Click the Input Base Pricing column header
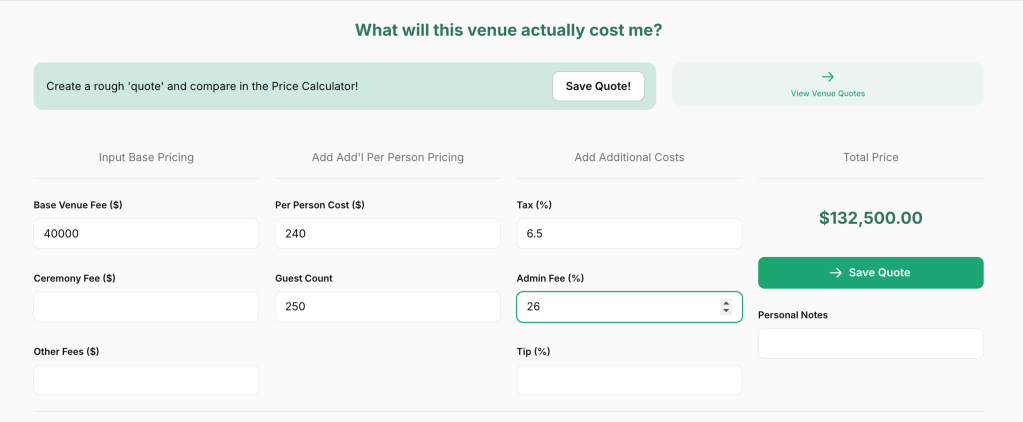 coord(146,157)
